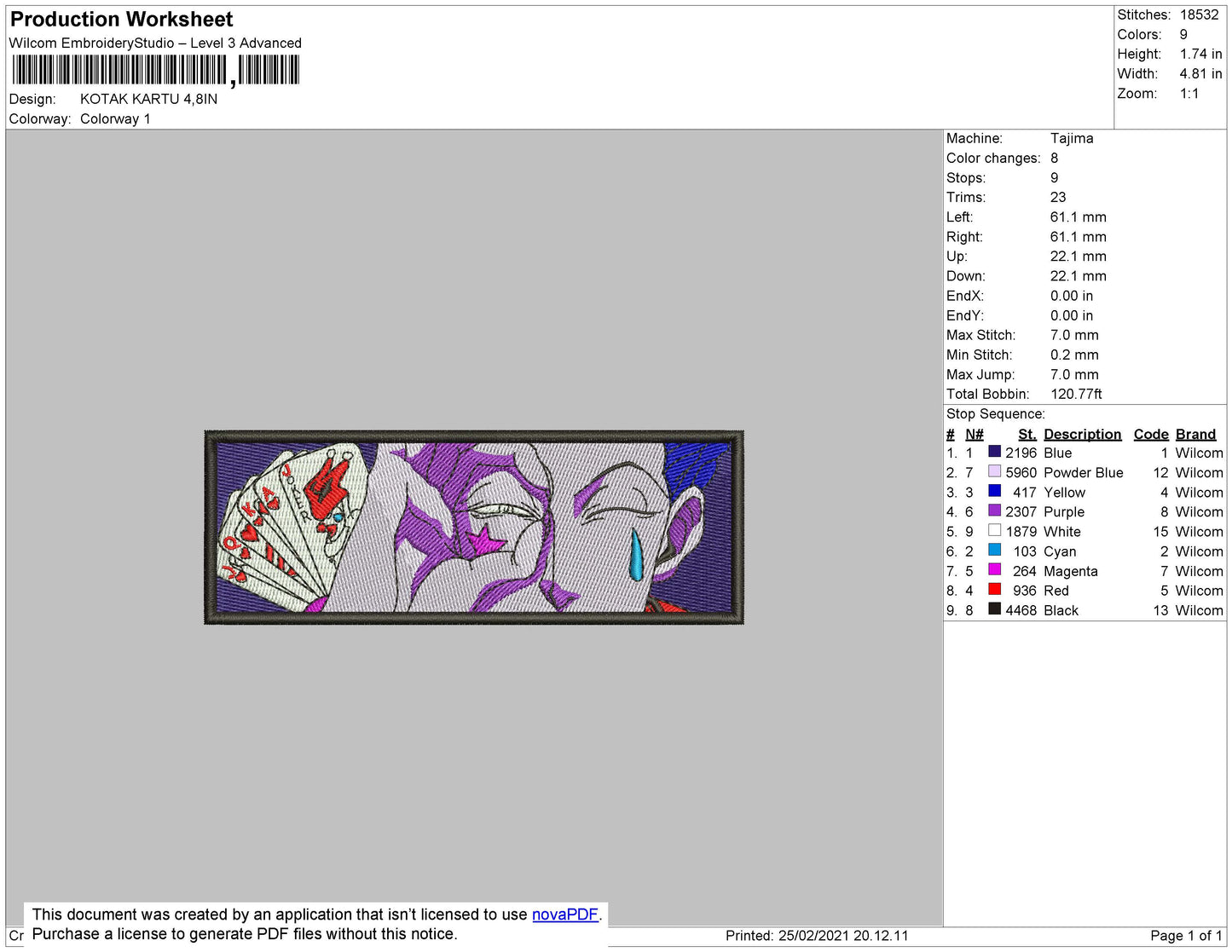
Task: Select the White thread color swatch
Action: (994, 530)
